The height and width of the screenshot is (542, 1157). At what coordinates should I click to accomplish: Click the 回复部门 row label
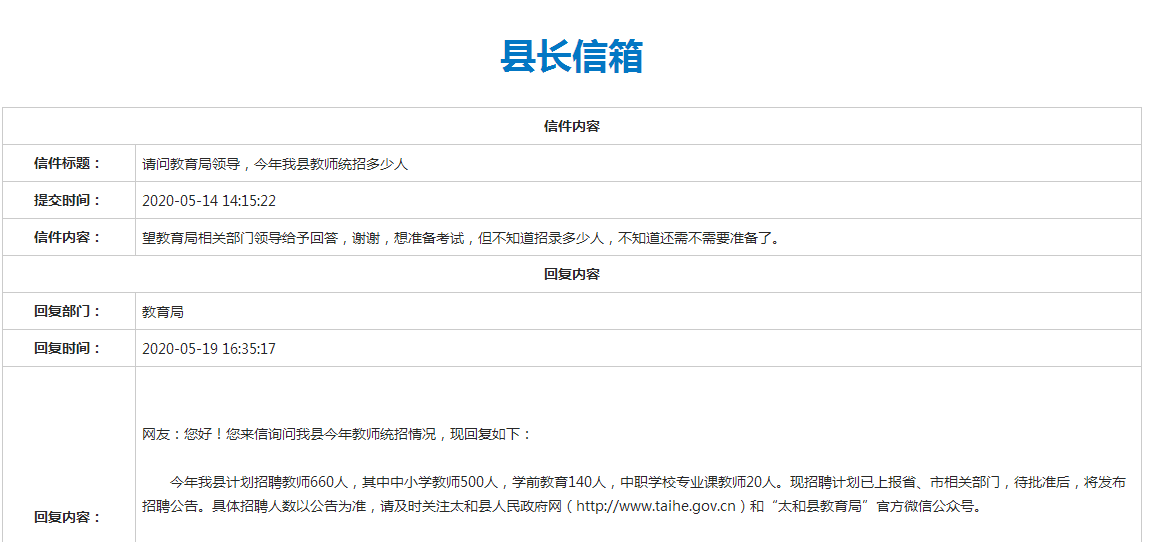coord(68,312)
